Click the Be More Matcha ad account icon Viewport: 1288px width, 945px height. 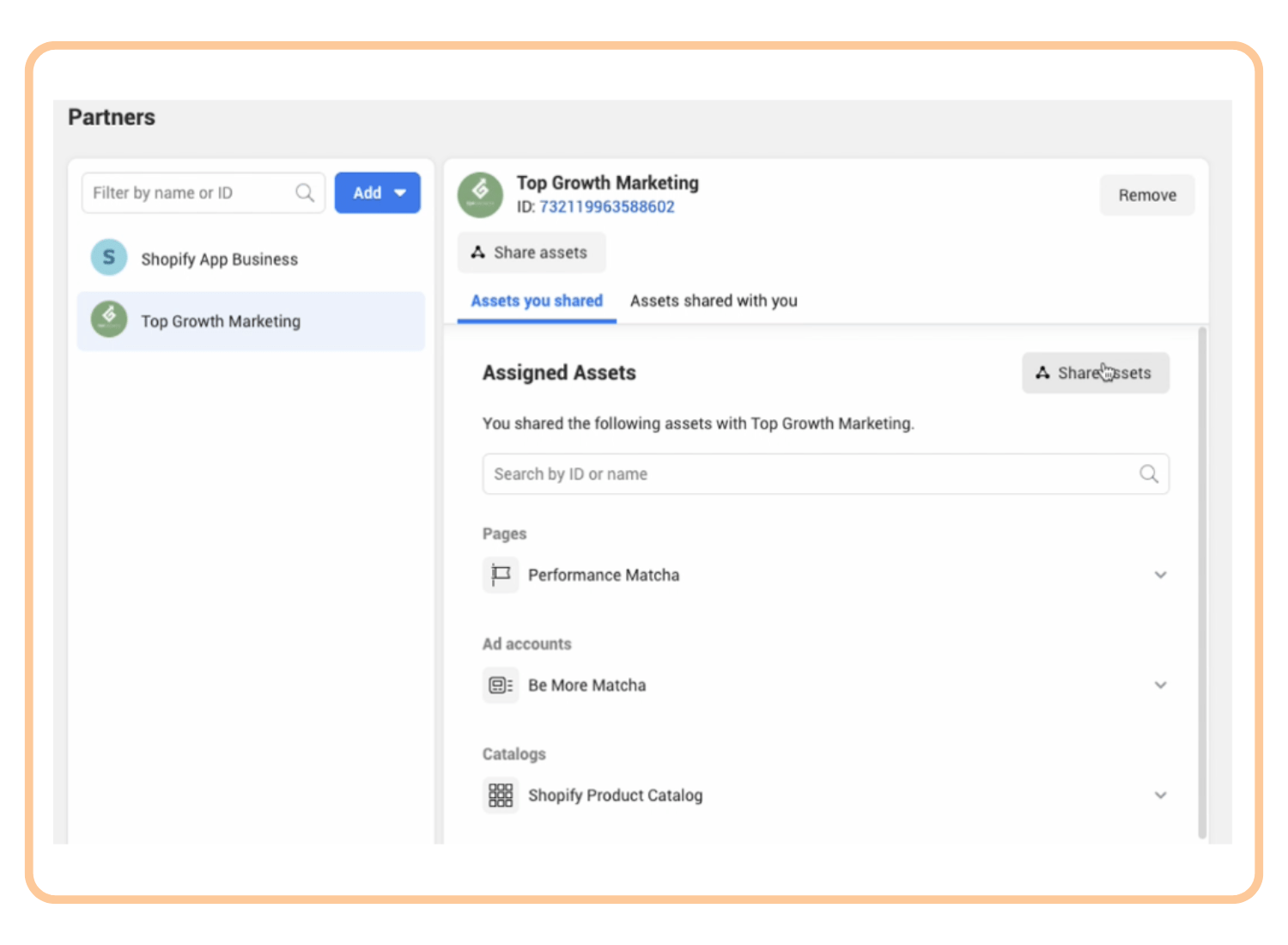click(x=501, y=685)
